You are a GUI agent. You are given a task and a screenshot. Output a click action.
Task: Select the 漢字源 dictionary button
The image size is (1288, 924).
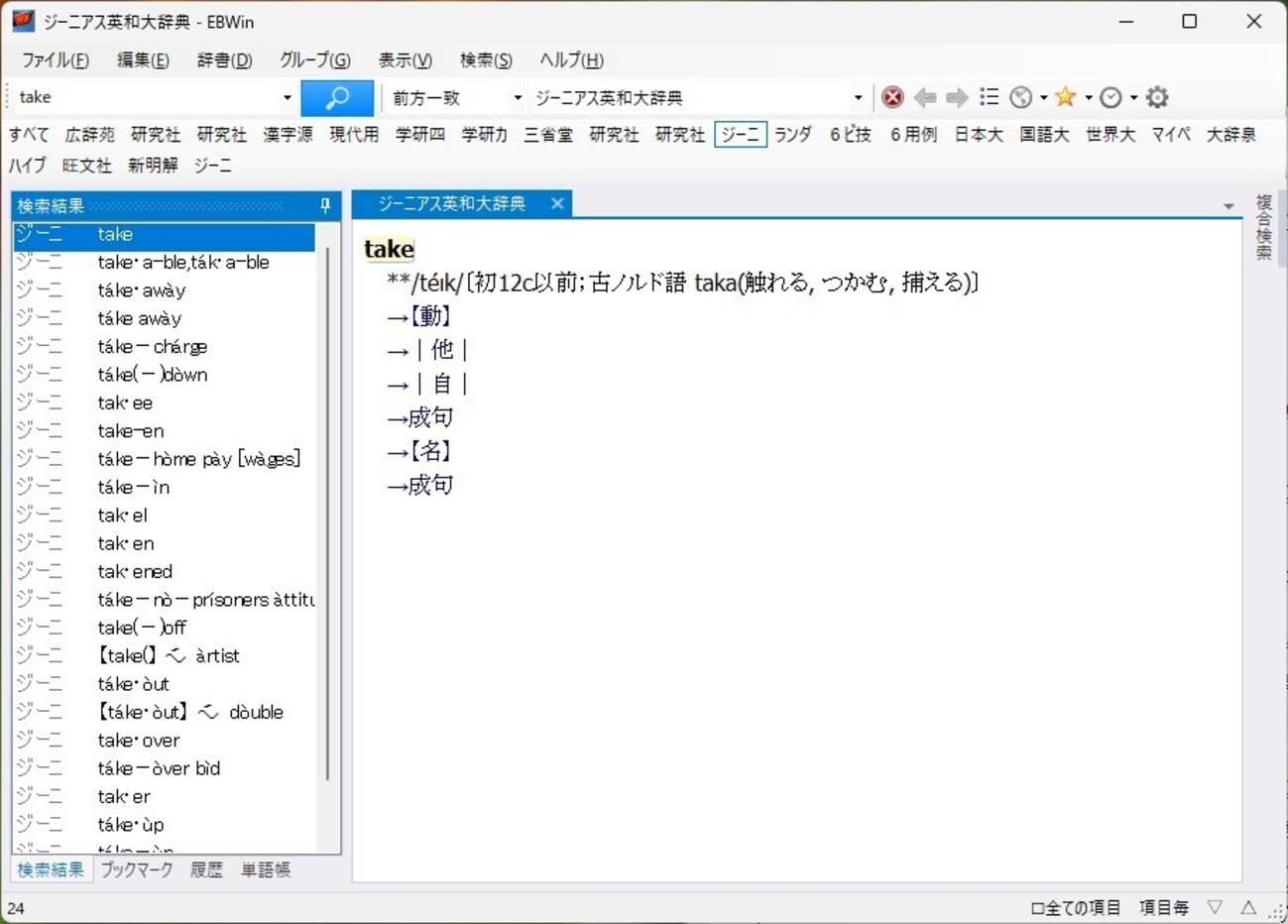pos(288,134)
